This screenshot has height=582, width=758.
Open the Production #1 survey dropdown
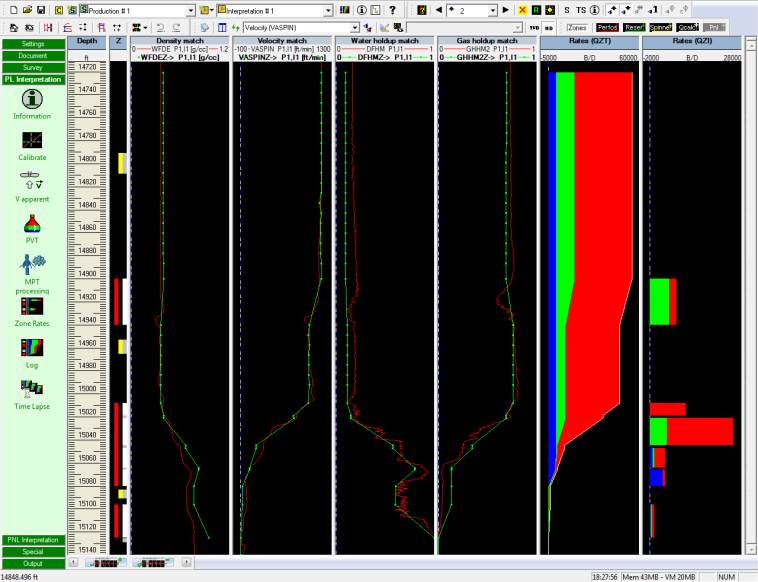pyautogui.click(x=191, y=11)
